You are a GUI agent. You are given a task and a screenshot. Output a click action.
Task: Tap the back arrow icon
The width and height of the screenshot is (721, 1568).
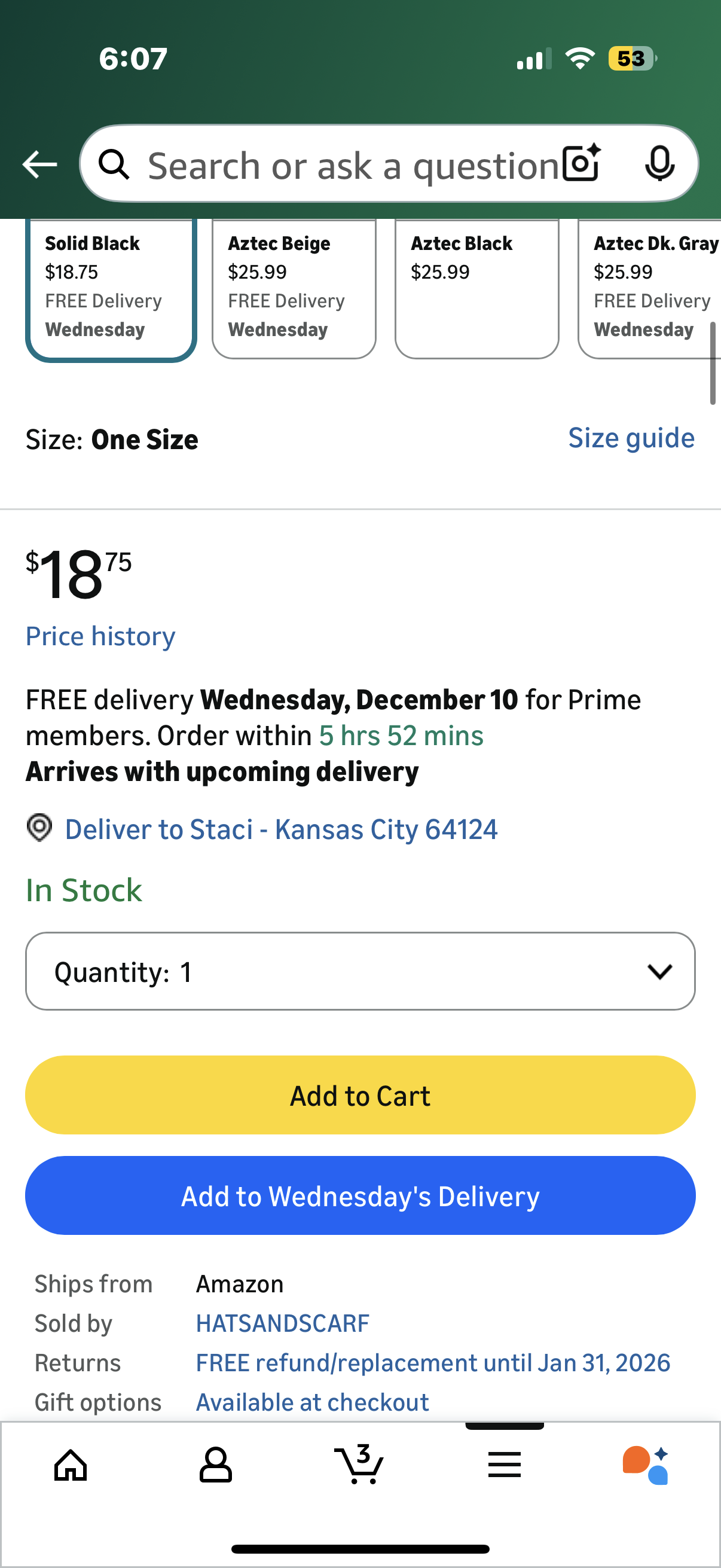[x=39, y=164]
